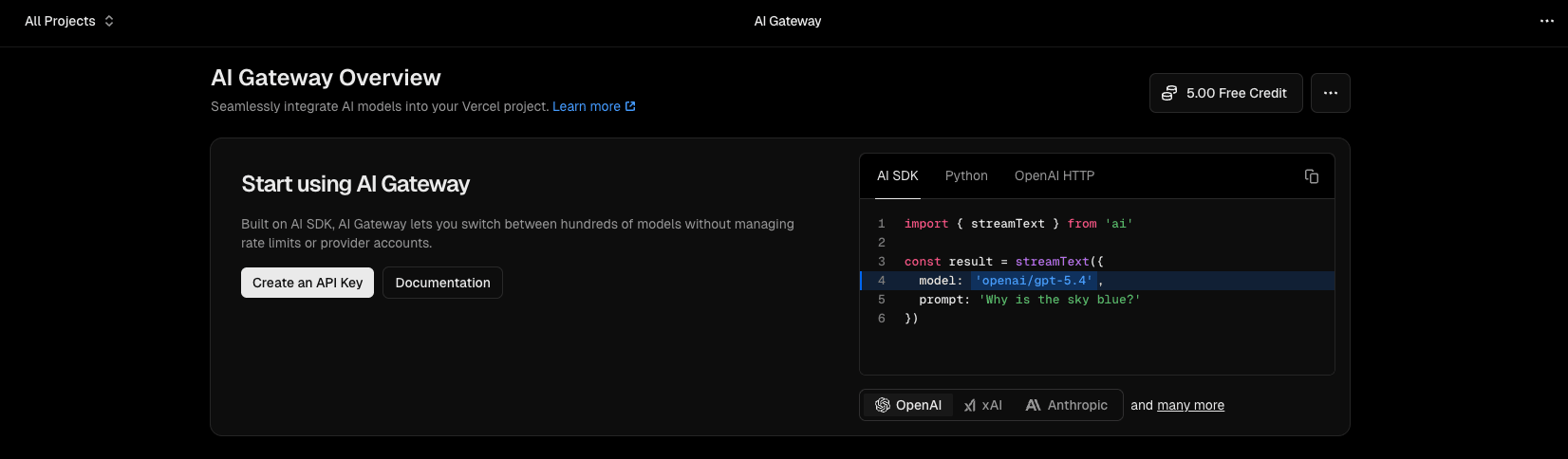This screenshot has height=459, width=1568.
Task: Click the 'Why is the sky blue?' prompt string
Action: pyautogui.click(x=1059, y=300)
